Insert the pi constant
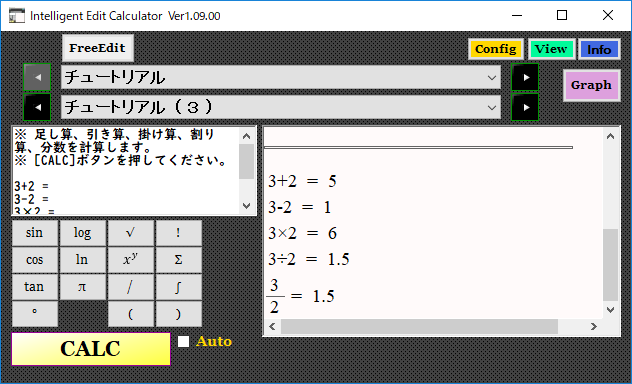Image resolution: width=632 pixels, height=384 pixels. pos(83,286)
